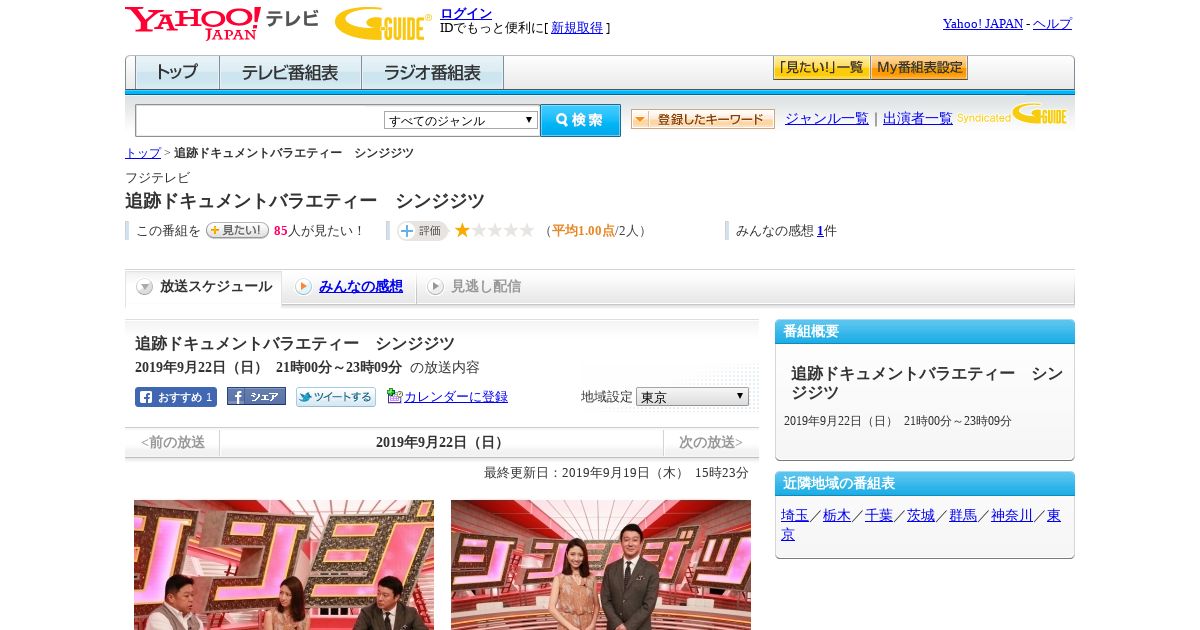Focus the program search text field

click(x=260, y=121)
